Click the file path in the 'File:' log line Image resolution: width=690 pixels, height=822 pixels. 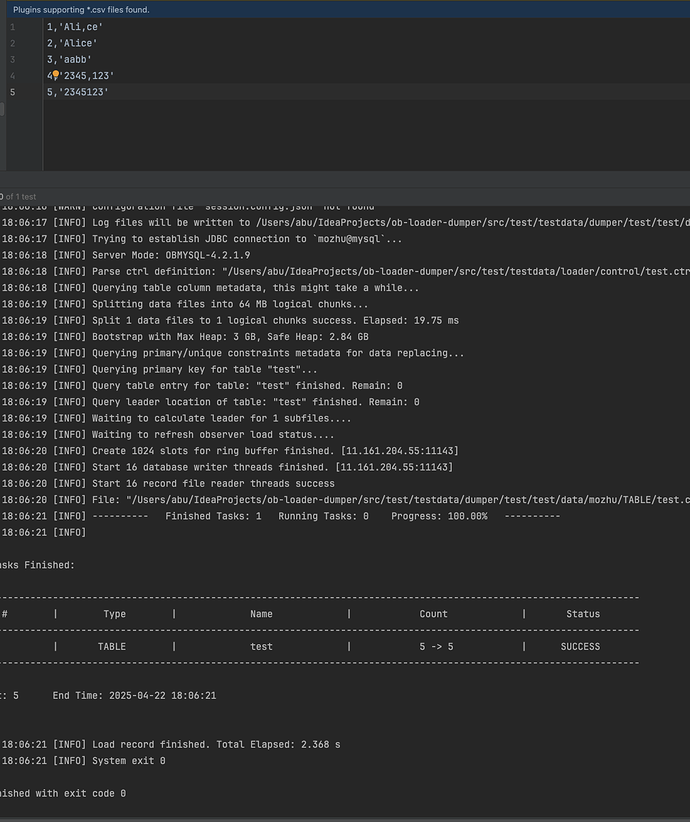click(x=407, y=500)
